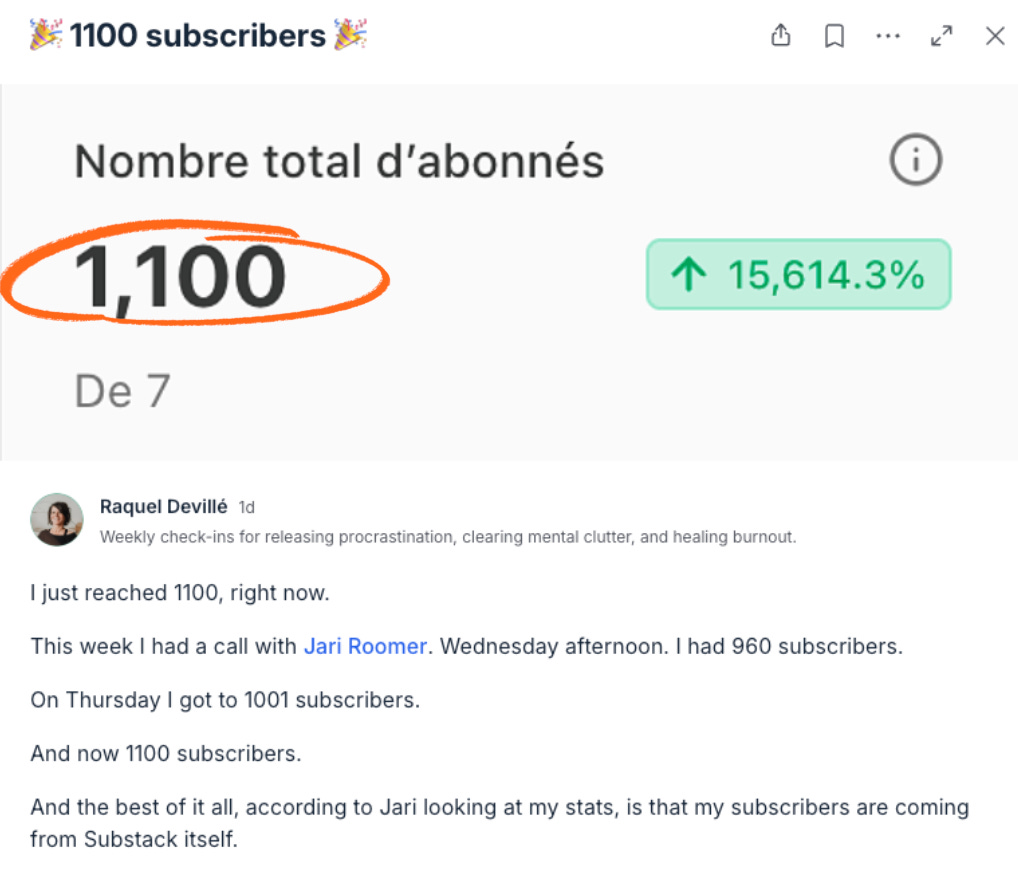The image size is (1018, 870).
Task: Click the green upward arrow in growth badge
Action: [x=689, y=274]
